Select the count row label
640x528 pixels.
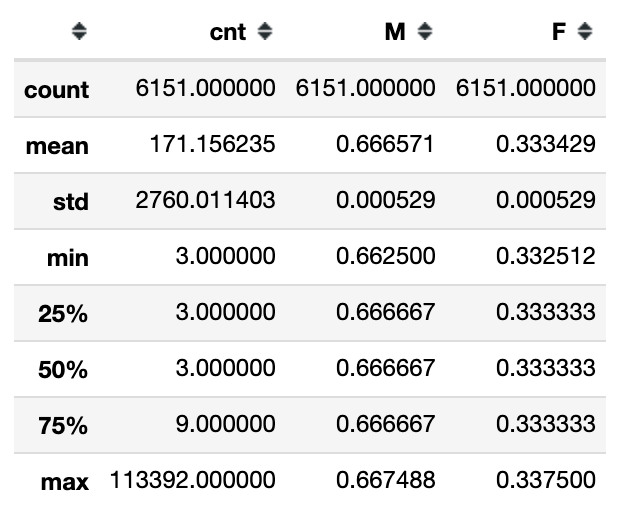(57, 90)
